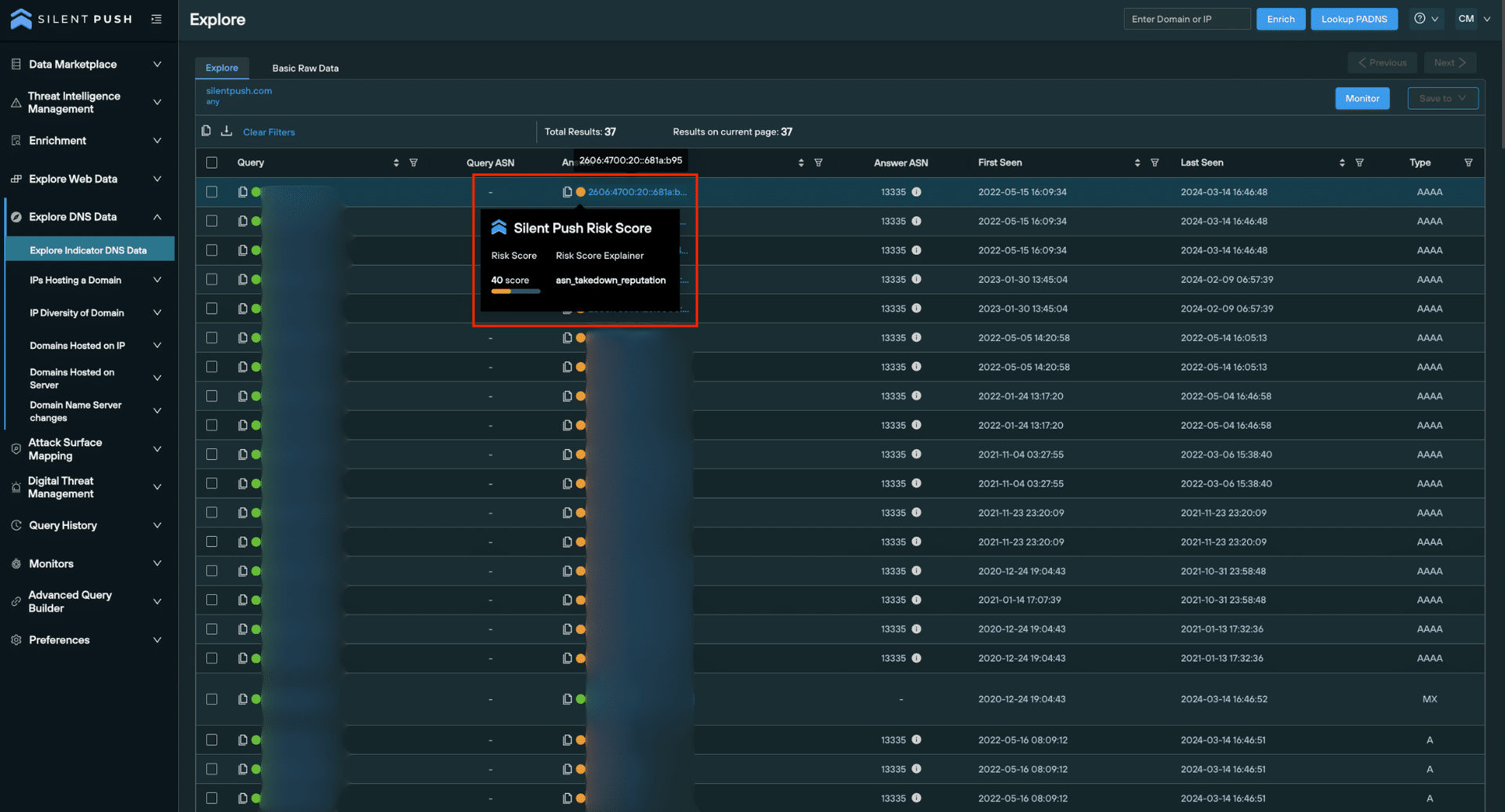Switch to the Explore tab
1505x812 pixels.
click(x=222, y=68)
